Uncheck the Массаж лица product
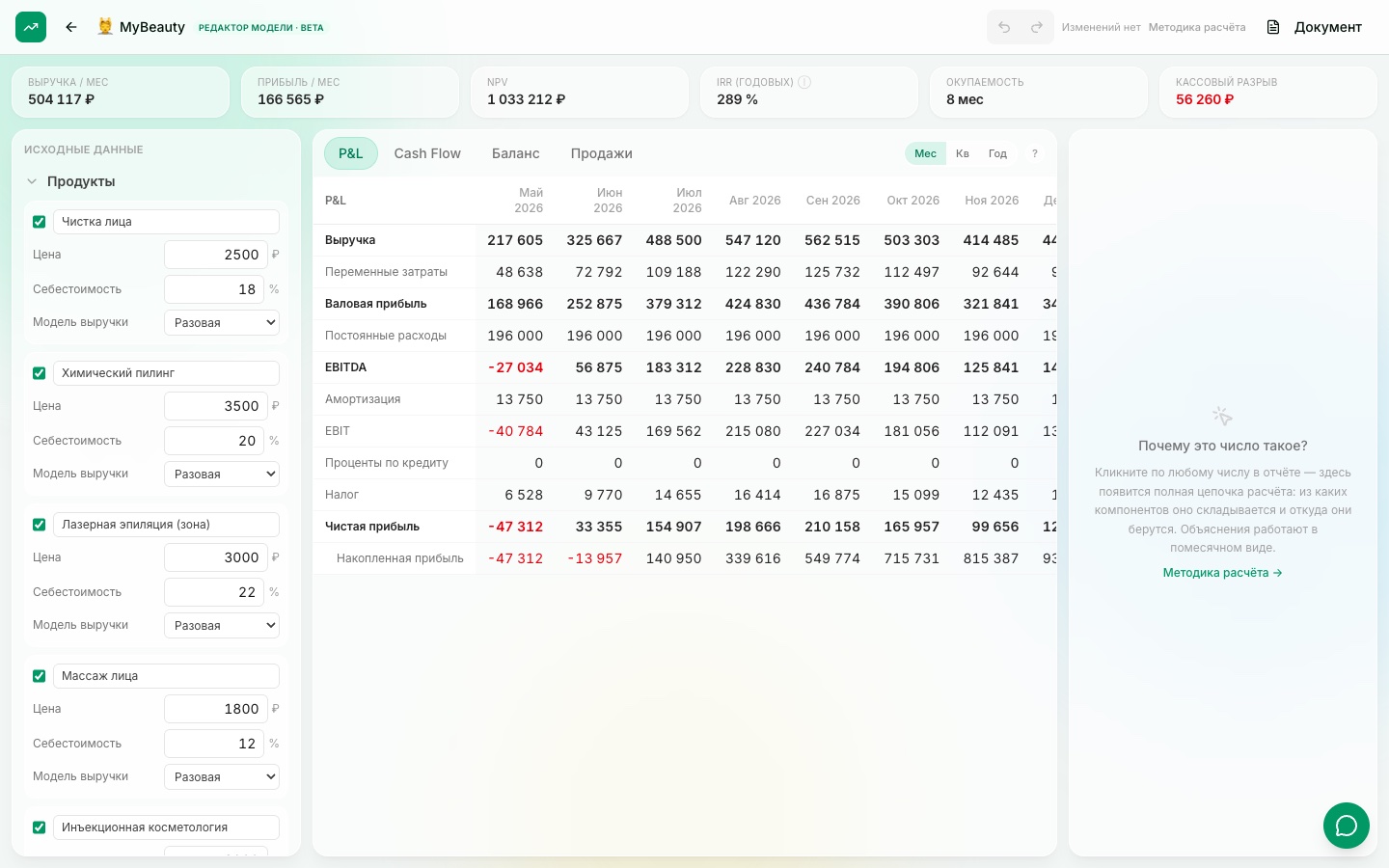Screen dimensions: 1389x868 point(40,676)
